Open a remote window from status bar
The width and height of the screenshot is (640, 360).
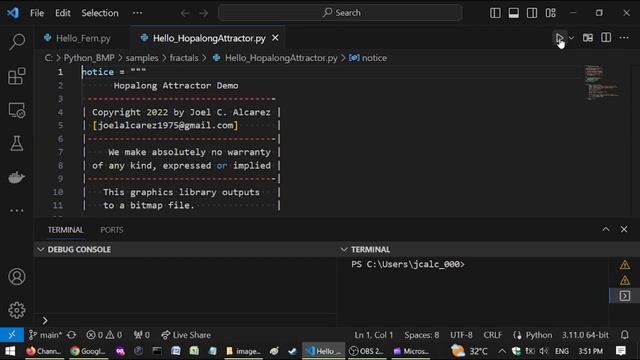(x=12, y=335)
